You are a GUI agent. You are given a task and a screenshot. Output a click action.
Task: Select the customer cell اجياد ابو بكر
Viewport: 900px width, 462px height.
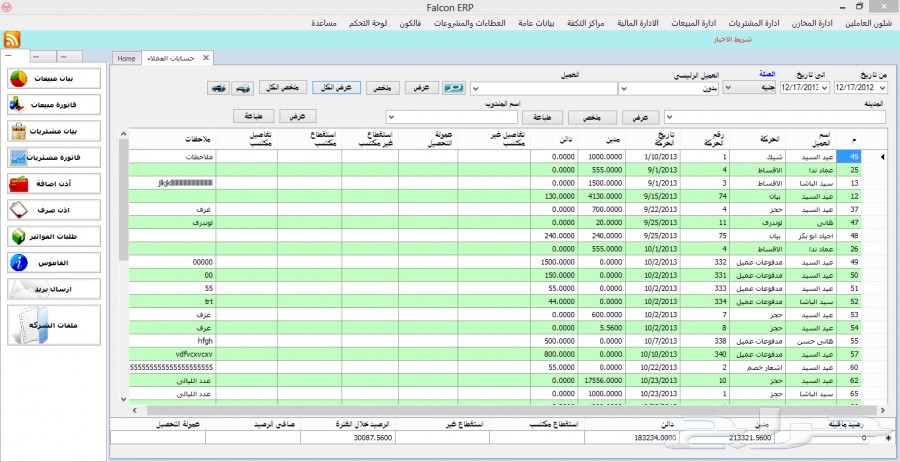point(811,235)
